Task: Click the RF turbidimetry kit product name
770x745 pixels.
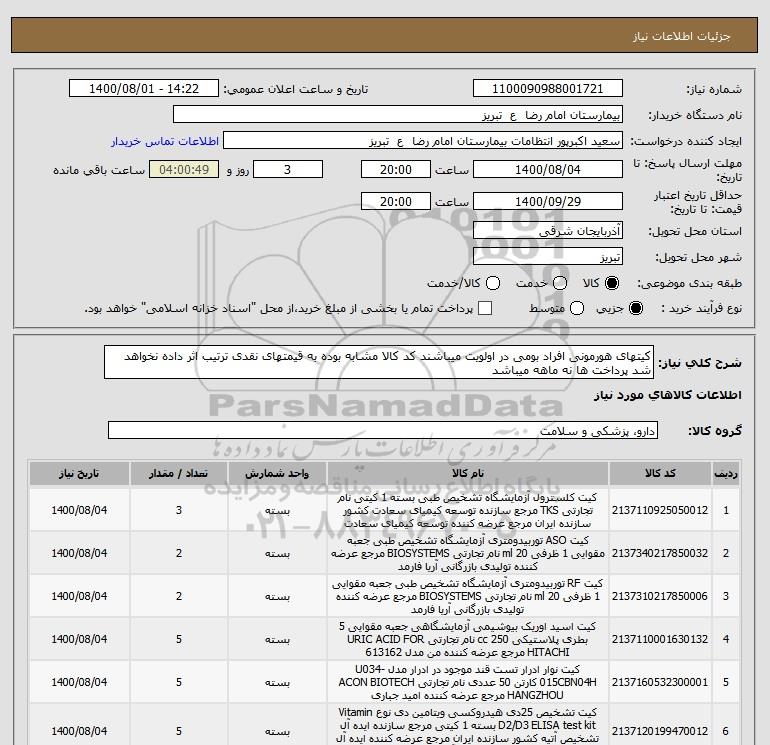Action: 468,596
